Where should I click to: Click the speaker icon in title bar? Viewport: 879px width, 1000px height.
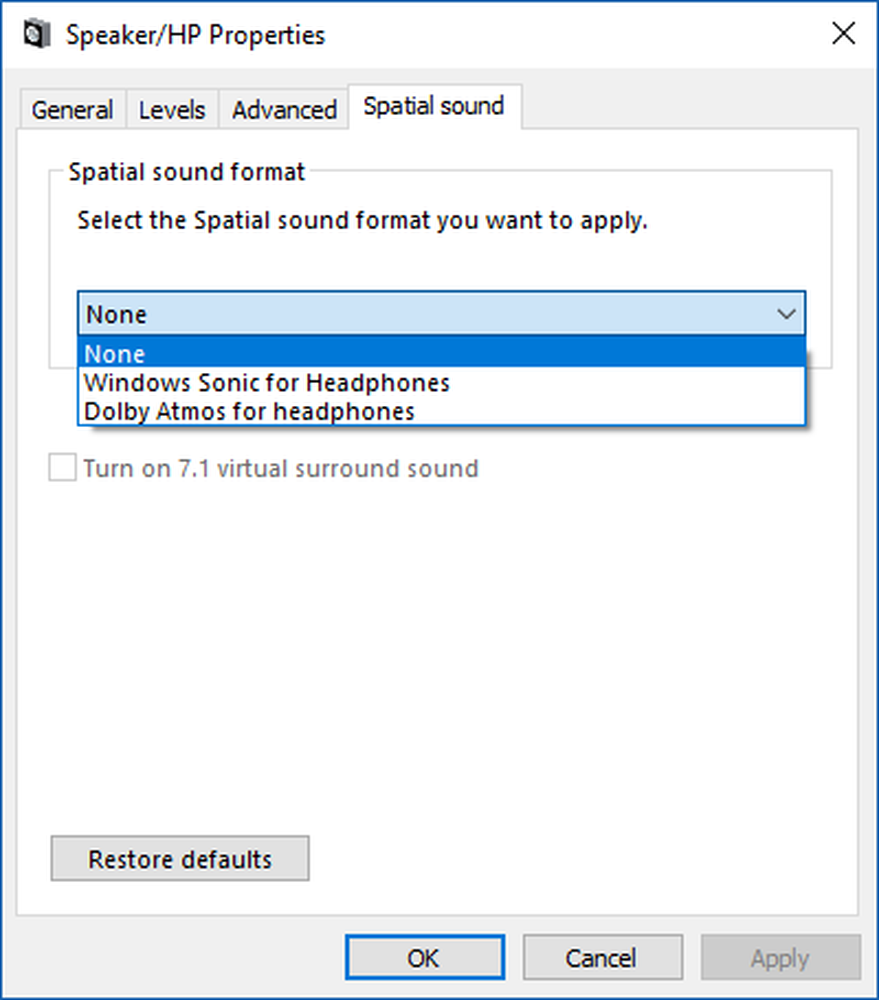coord(36,33)
